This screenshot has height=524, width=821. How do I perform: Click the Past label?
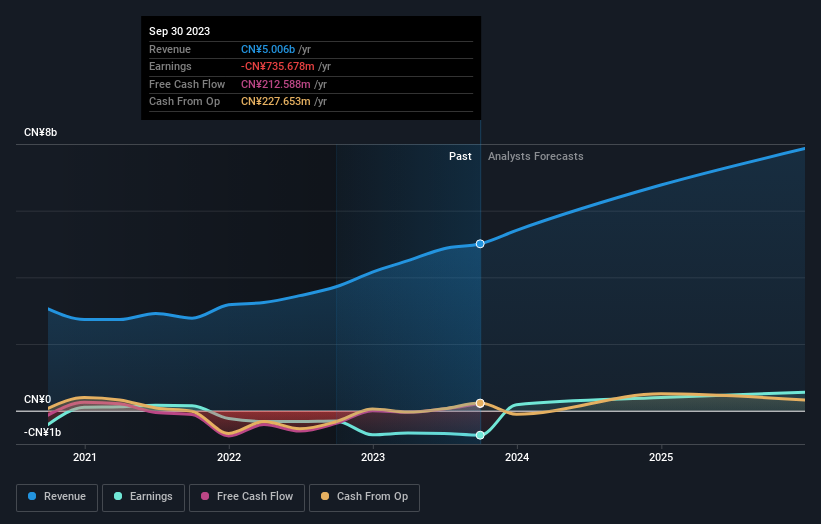click(460, 156)
